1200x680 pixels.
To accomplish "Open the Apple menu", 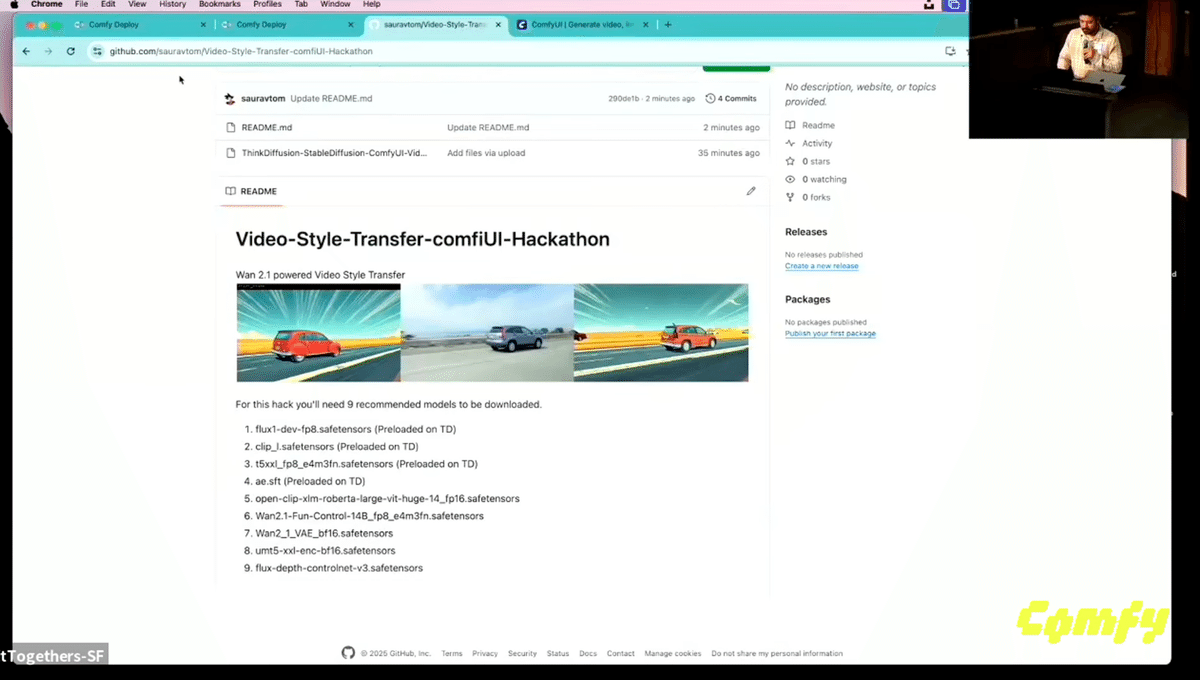I will pos(14,4).
